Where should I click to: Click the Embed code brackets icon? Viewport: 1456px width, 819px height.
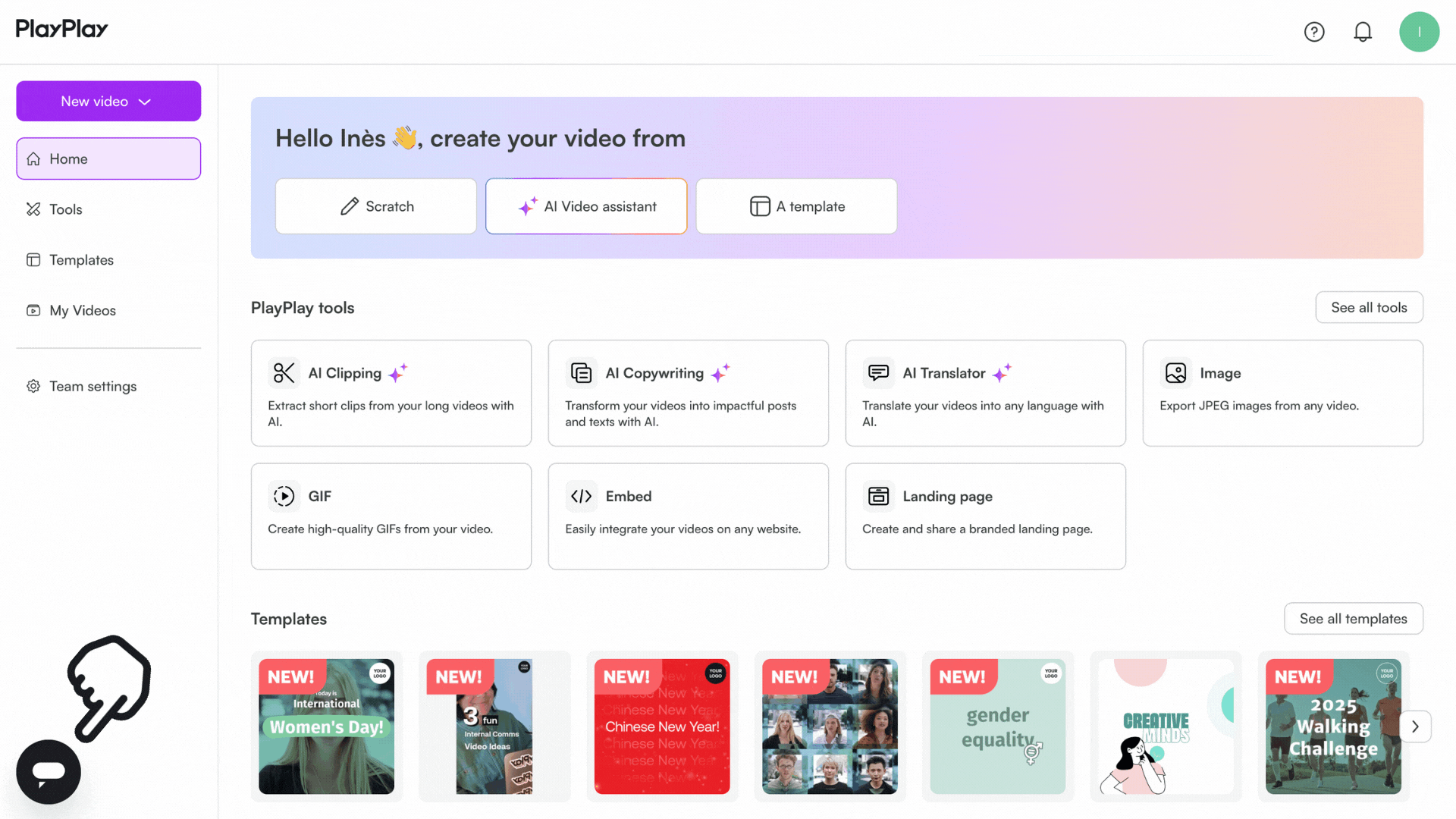coord(581,496)
